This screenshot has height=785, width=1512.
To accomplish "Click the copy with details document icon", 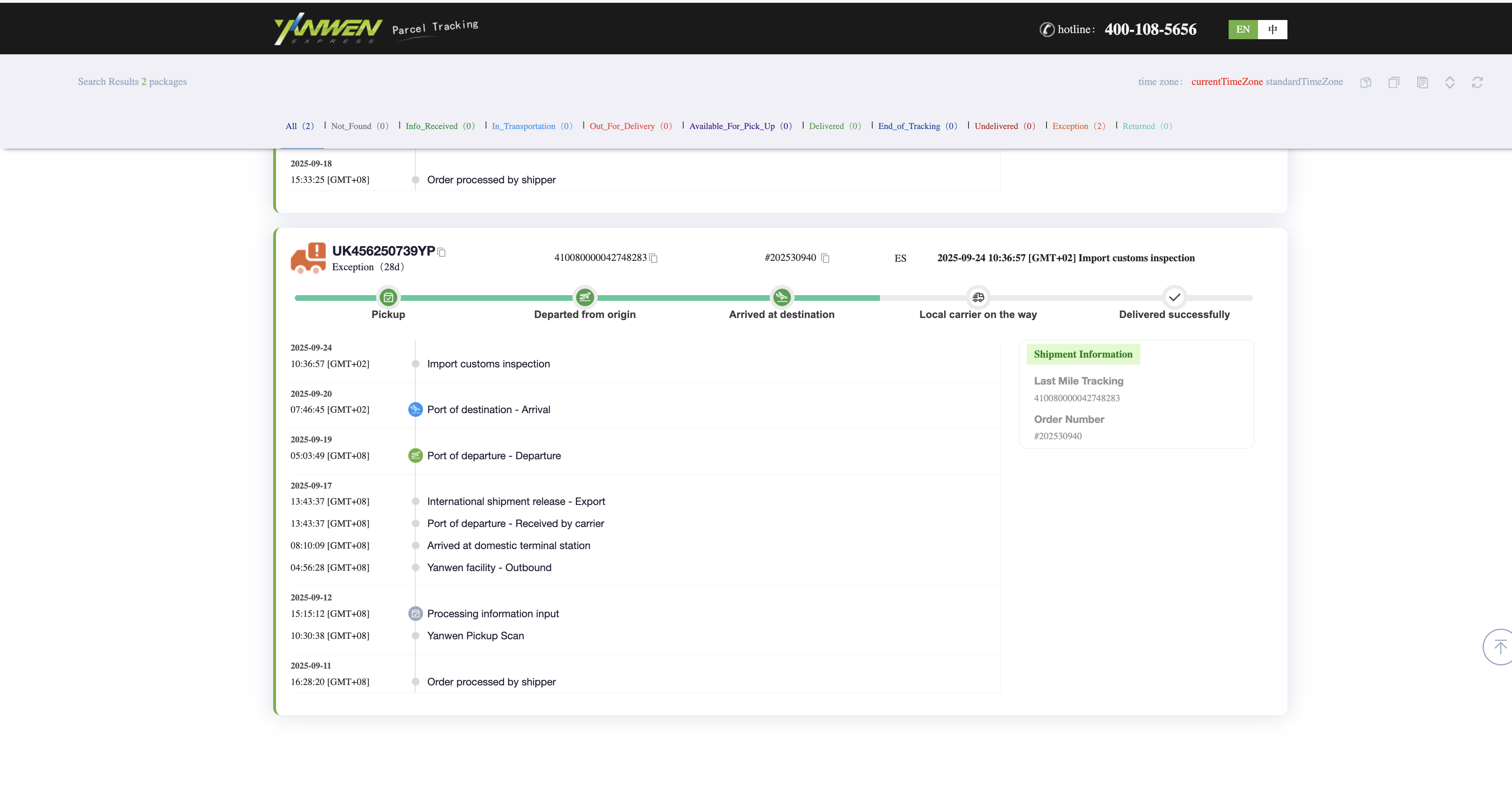I will click(1422, 82).
